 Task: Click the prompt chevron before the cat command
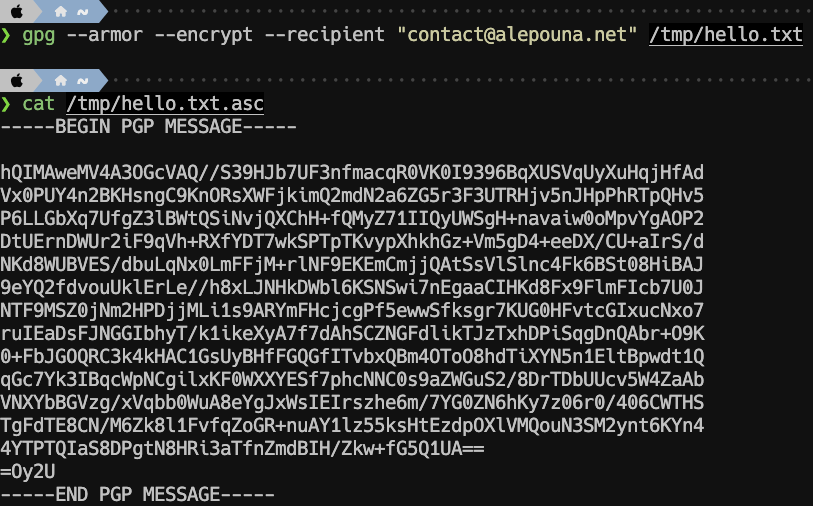coord(6,104)
